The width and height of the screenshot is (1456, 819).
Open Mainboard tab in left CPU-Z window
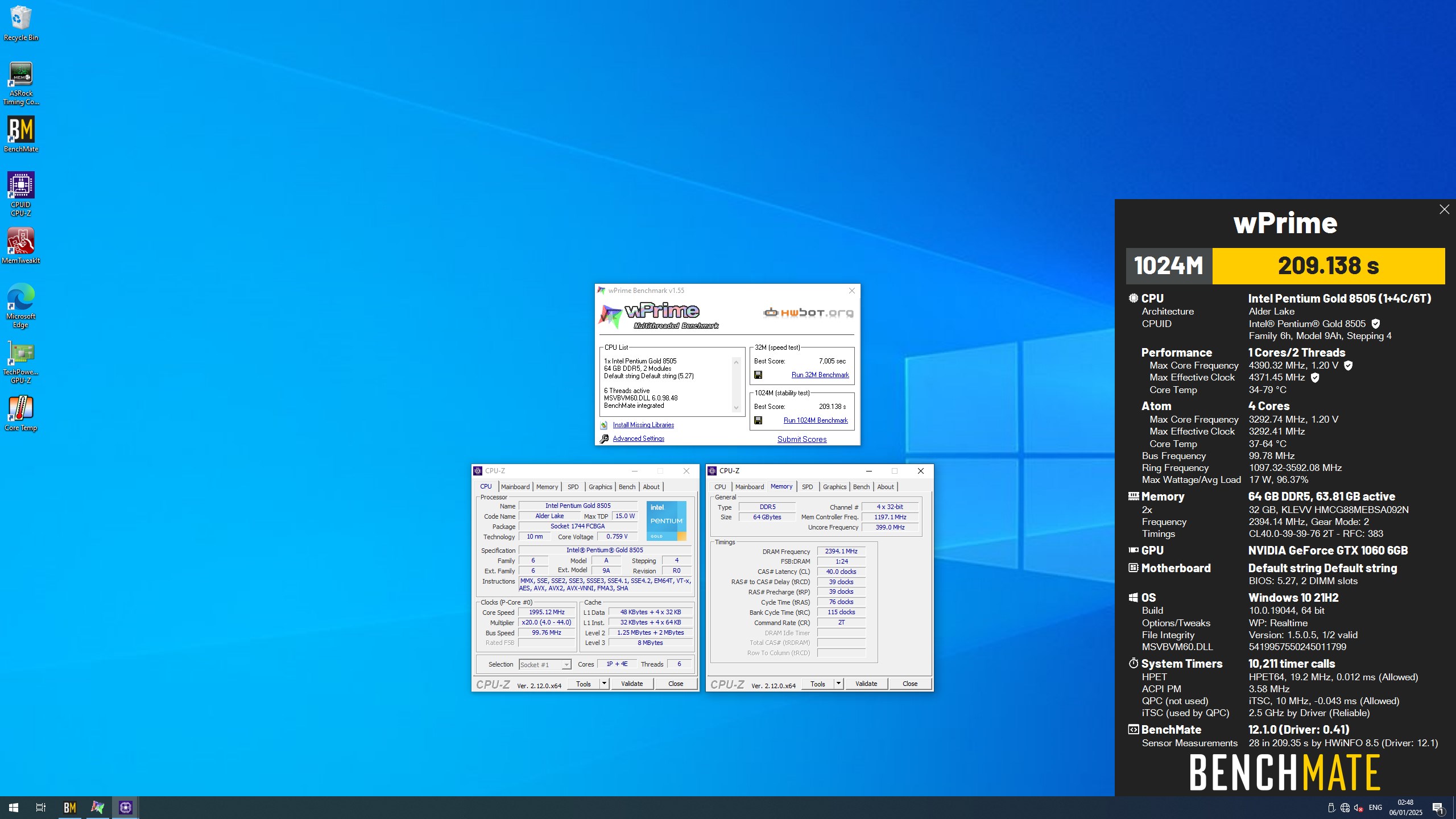(515, 487)
